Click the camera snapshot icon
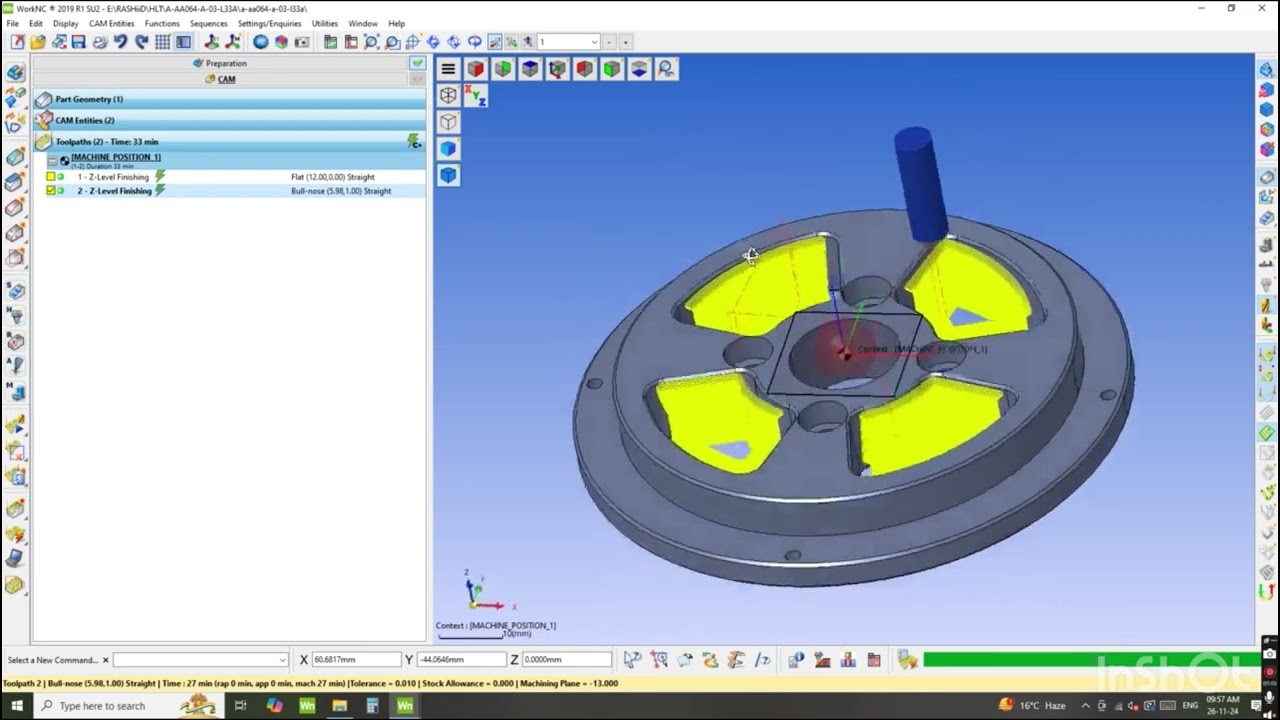Viewport: 1280px width, 720px height. (302, 42)
